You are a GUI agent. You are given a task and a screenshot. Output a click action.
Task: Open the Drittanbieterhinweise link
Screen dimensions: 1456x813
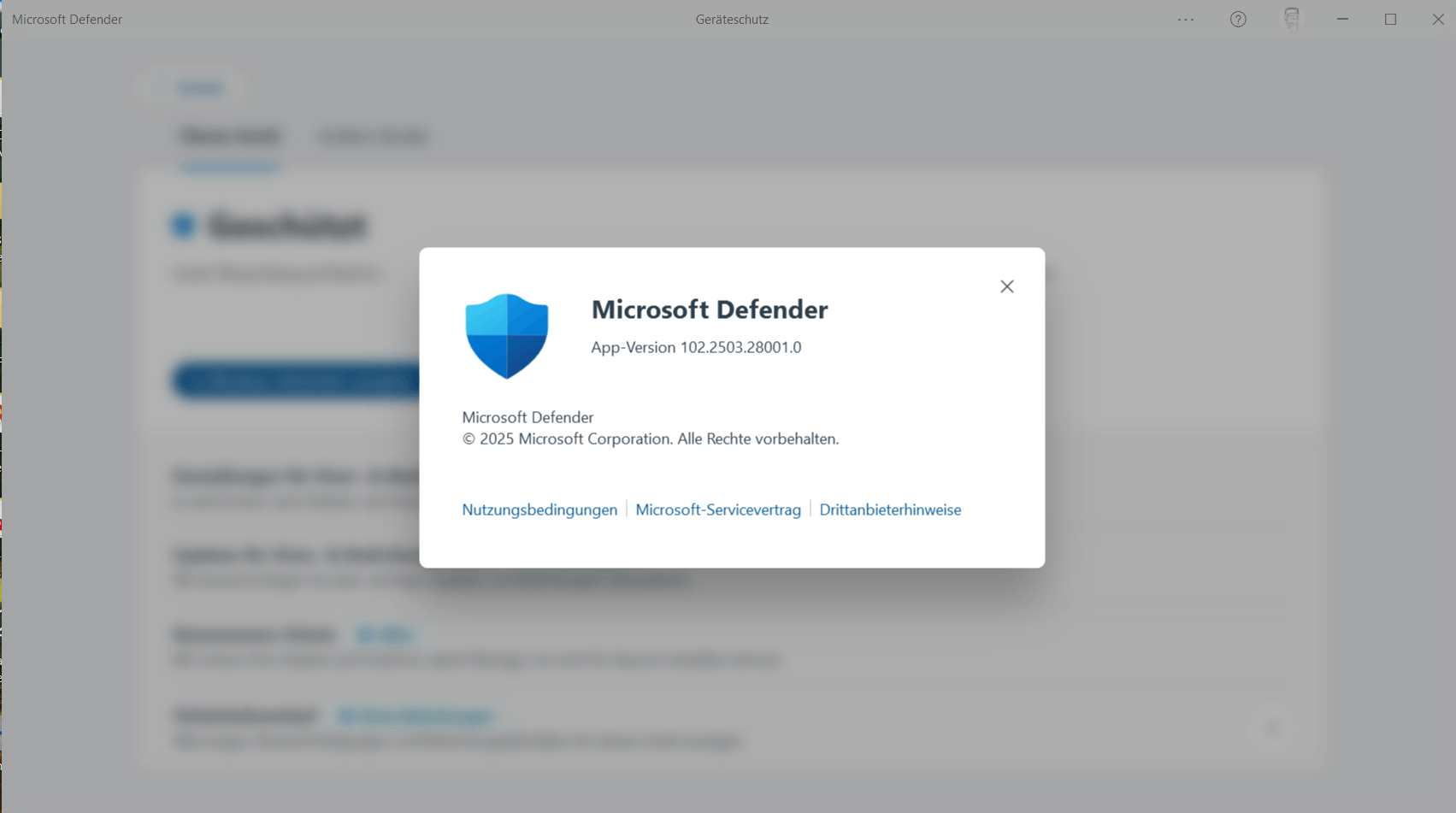890,510
